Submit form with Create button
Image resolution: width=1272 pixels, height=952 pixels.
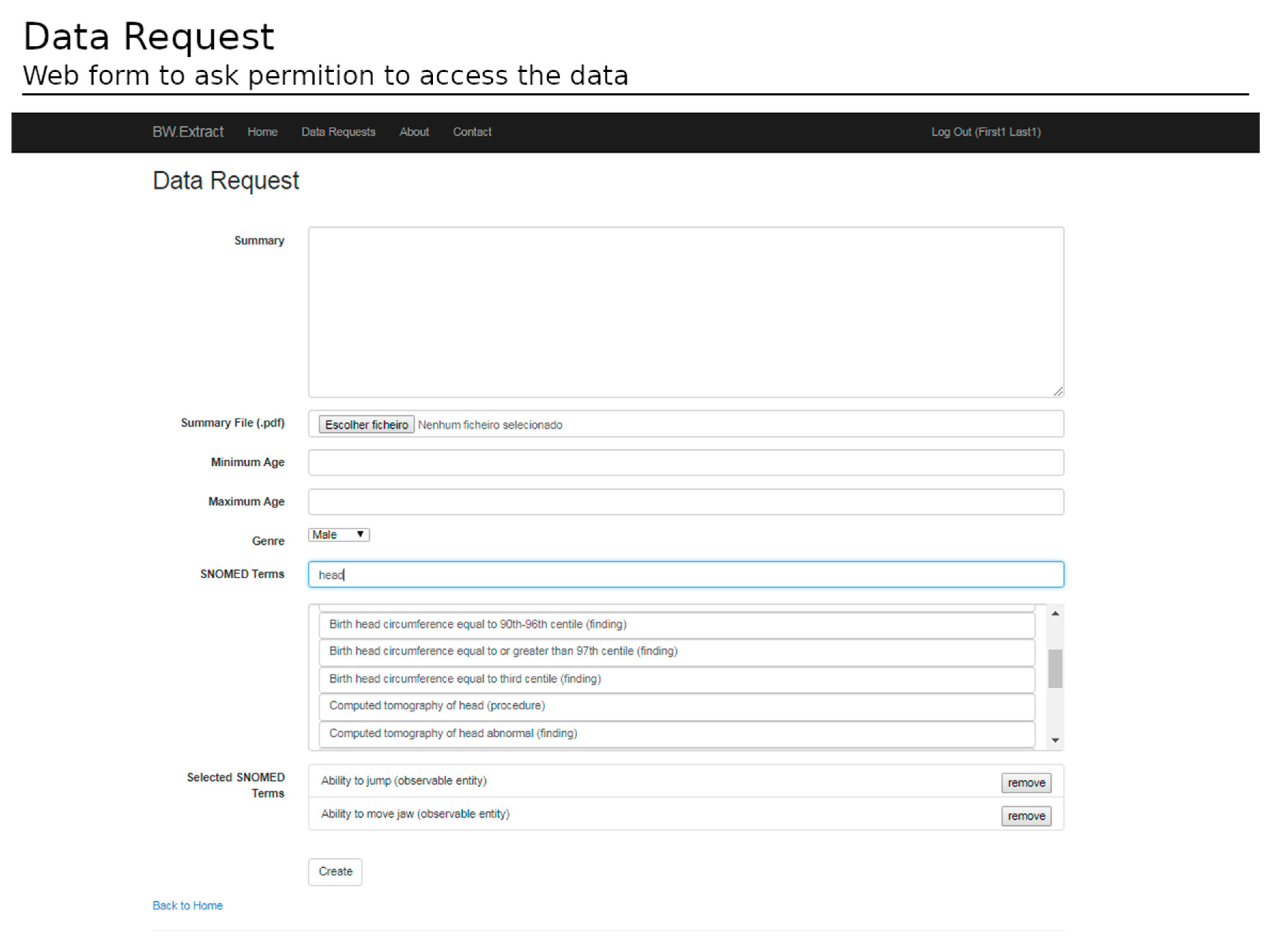[335, 871]
